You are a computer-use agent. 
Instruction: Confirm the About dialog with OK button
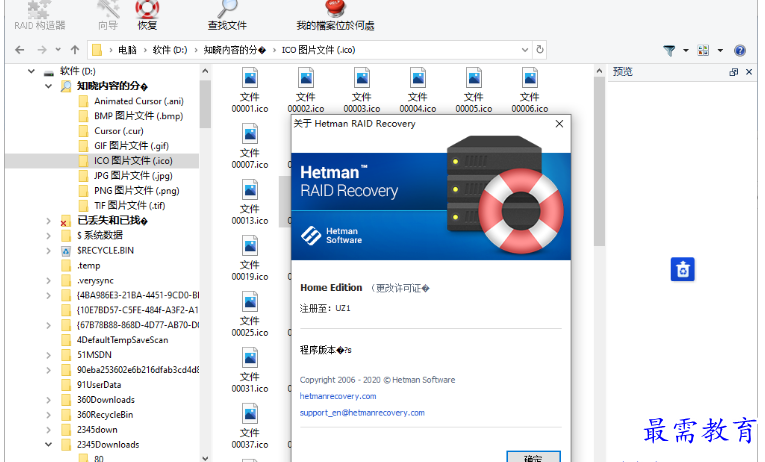(533, 458)
